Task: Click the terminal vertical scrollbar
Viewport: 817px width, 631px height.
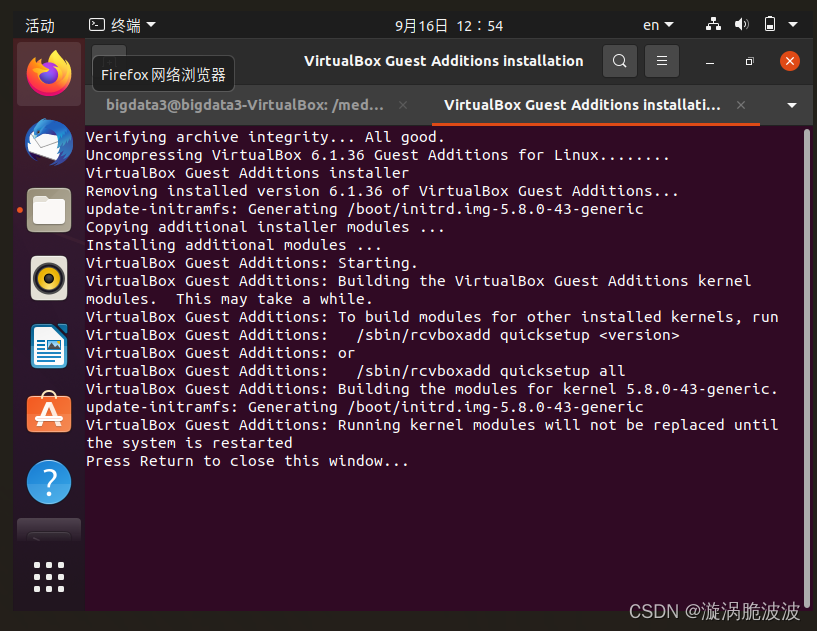Action: [x=807, y=367]
